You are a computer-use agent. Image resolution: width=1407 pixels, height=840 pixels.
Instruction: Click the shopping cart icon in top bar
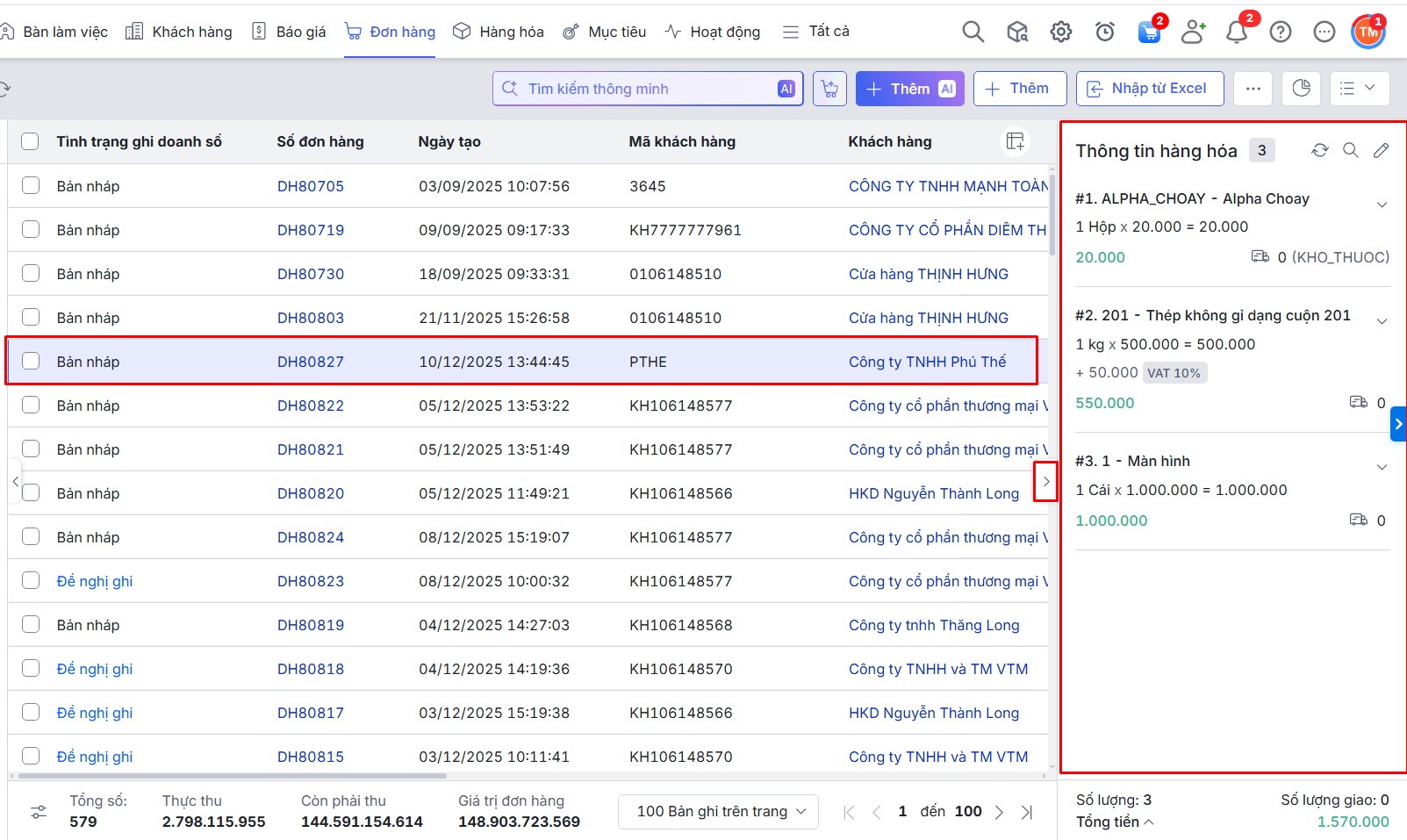point(1149,32)
